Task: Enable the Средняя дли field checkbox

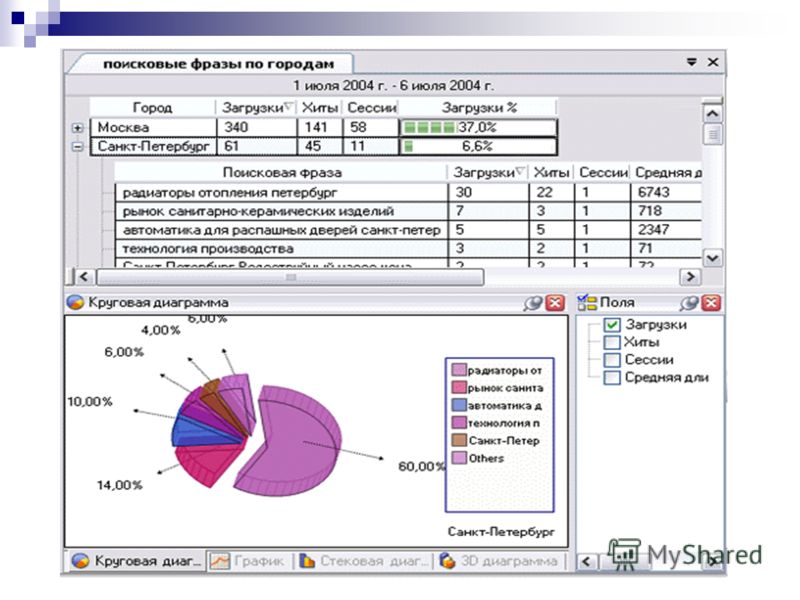Action: point(612,378)
